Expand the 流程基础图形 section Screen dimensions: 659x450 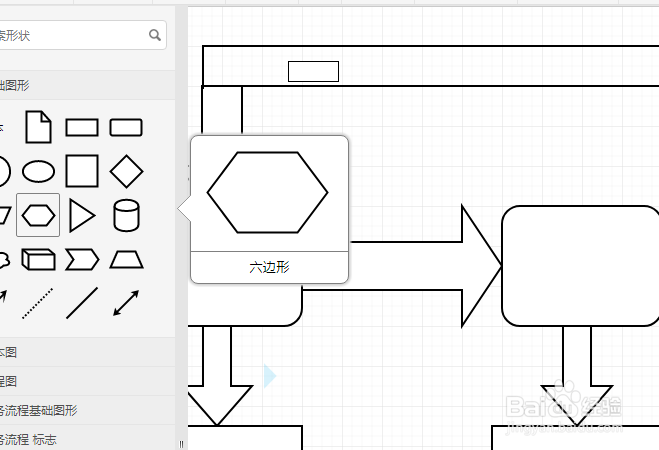pyautogui.click(x=87, y=410)
